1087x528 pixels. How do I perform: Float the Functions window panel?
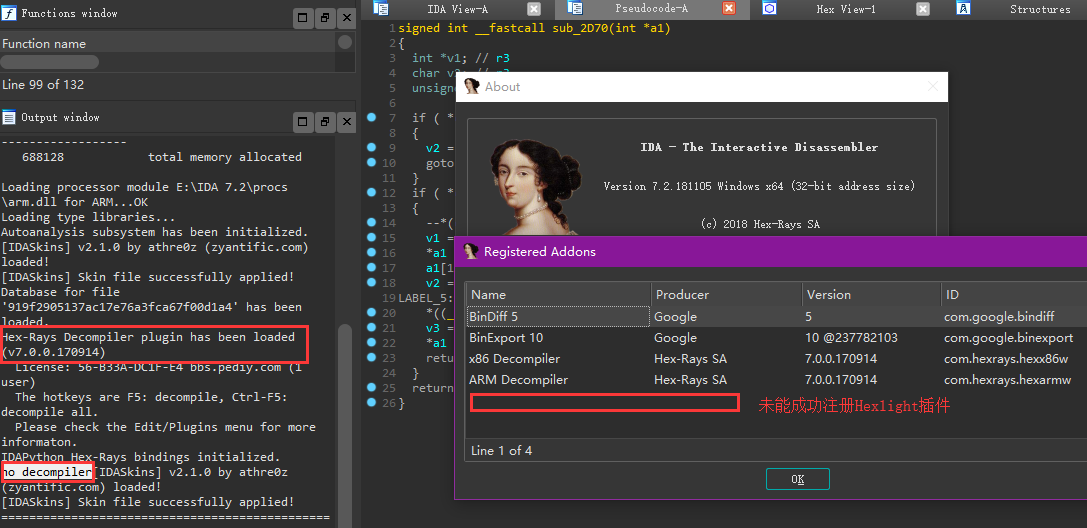click(324, 19)
